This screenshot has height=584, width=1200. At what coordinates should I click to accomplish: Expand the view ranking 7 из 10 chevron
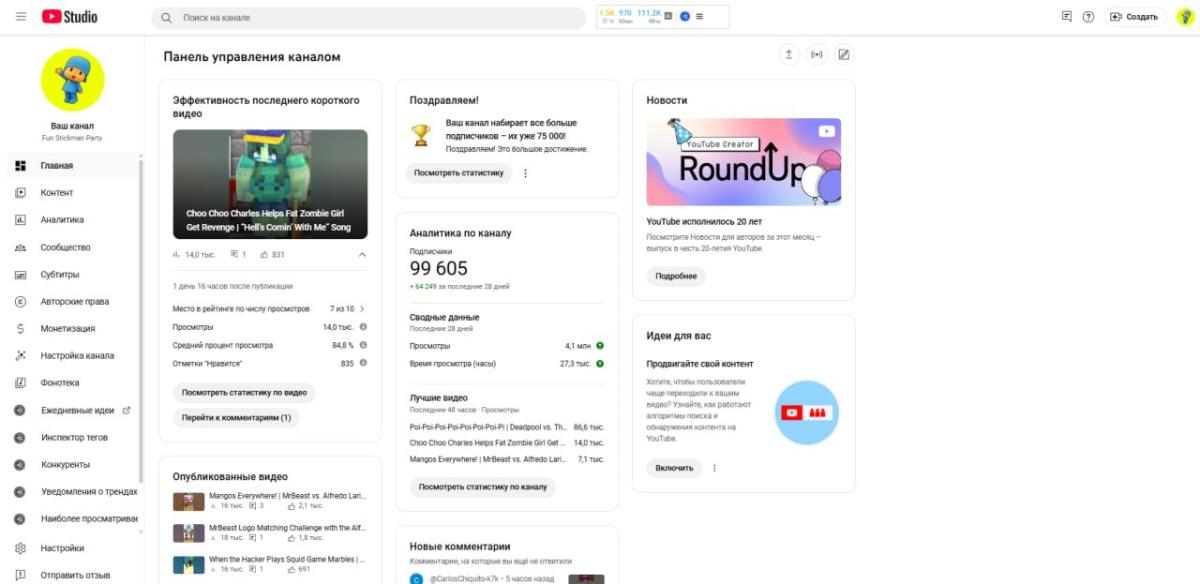(362, 309)
